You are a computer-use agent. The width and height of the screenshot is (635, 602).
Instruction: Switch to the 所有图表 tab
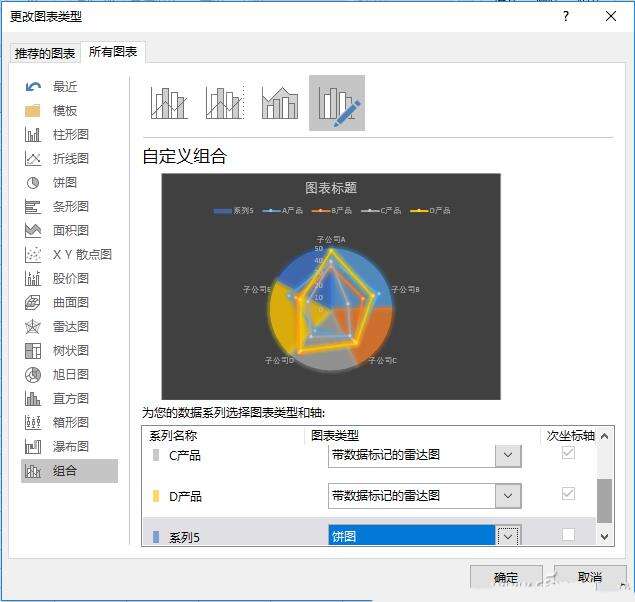[x=113, y=51]
